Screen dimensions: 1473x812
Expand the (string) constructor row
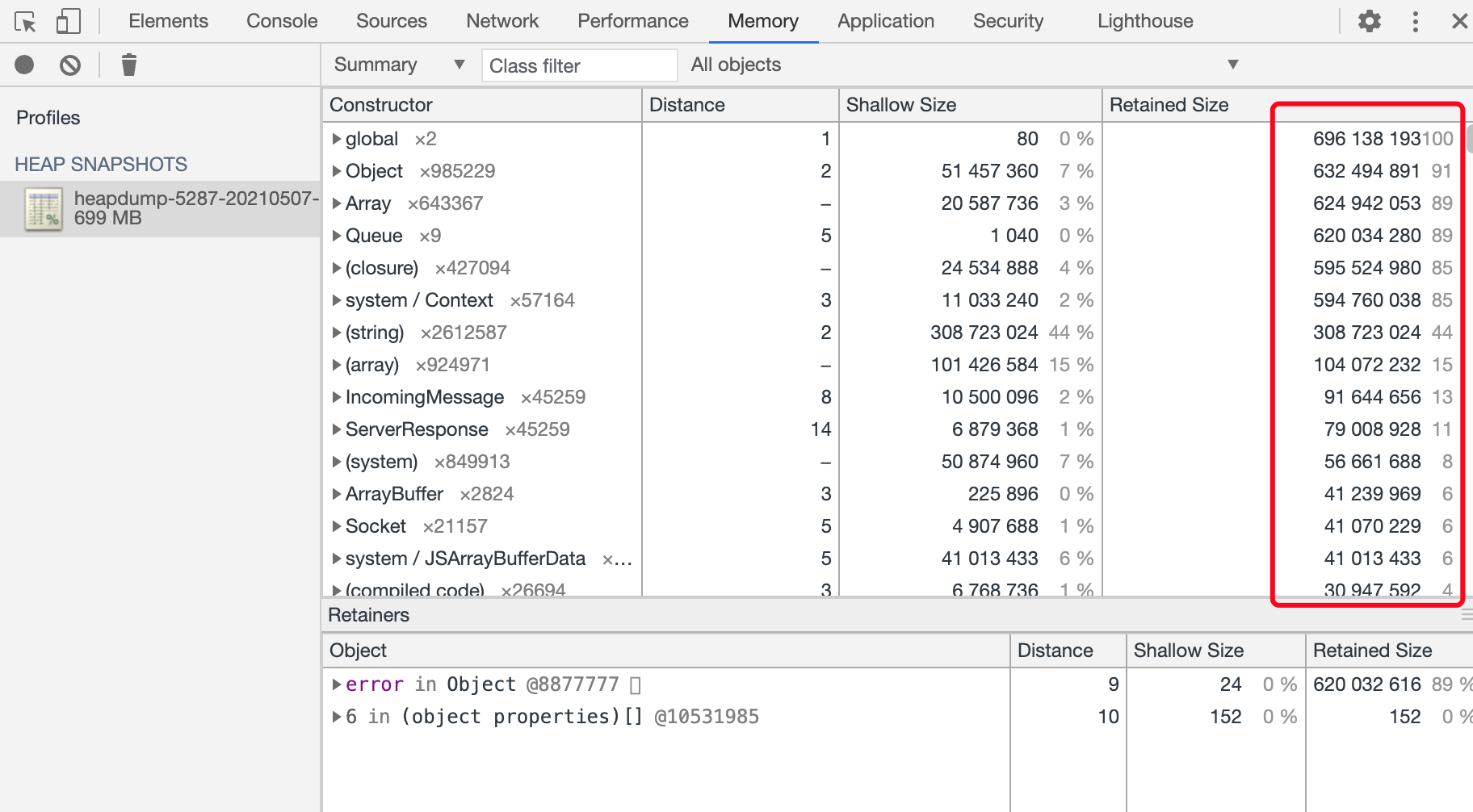pyautogui.click(x=337, y=333)
